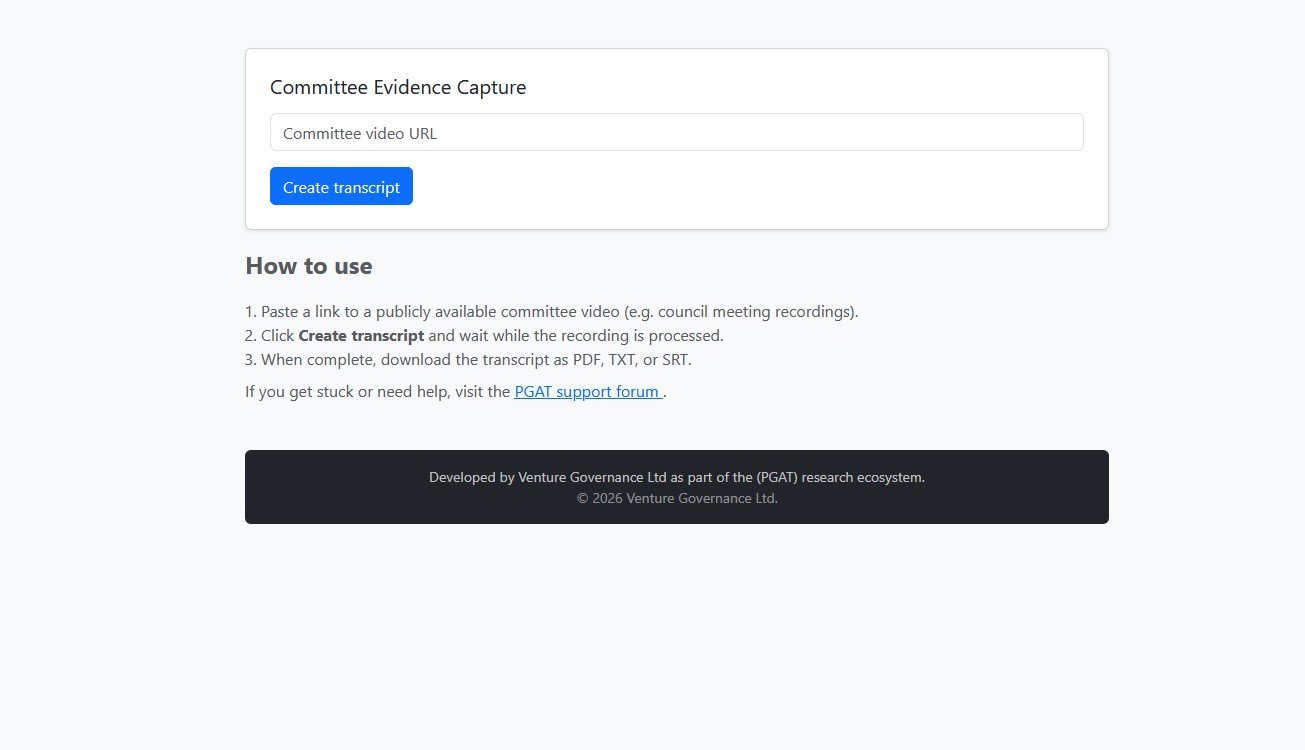Click Developed by Venture Governance Ltd in footer
The image size is (1305, 750).
click(x=548, y=478)
